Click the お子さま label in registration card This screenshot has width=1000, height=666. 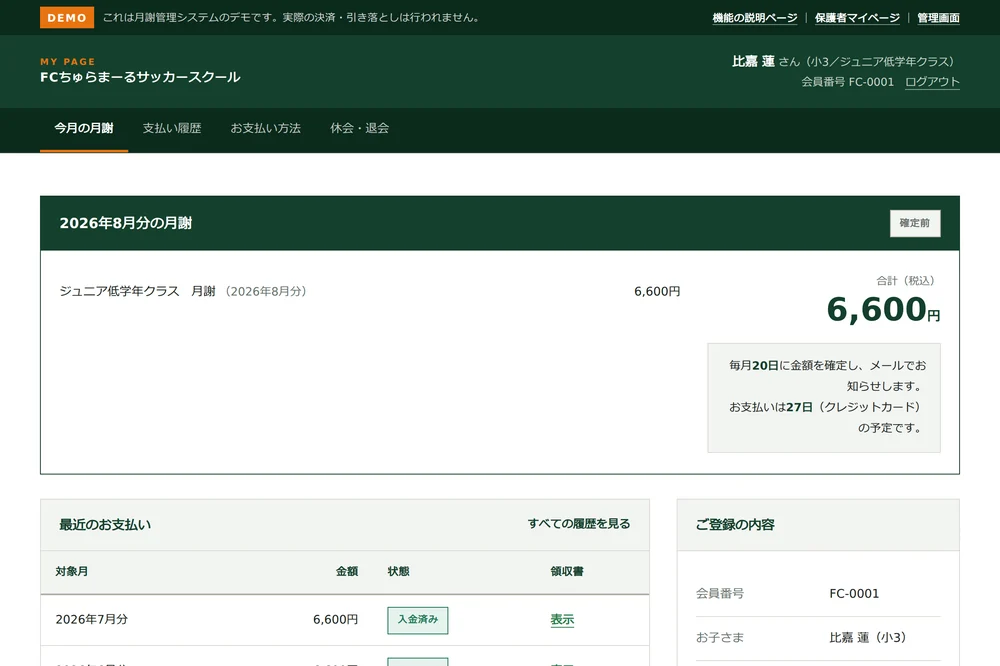(719, 637)
